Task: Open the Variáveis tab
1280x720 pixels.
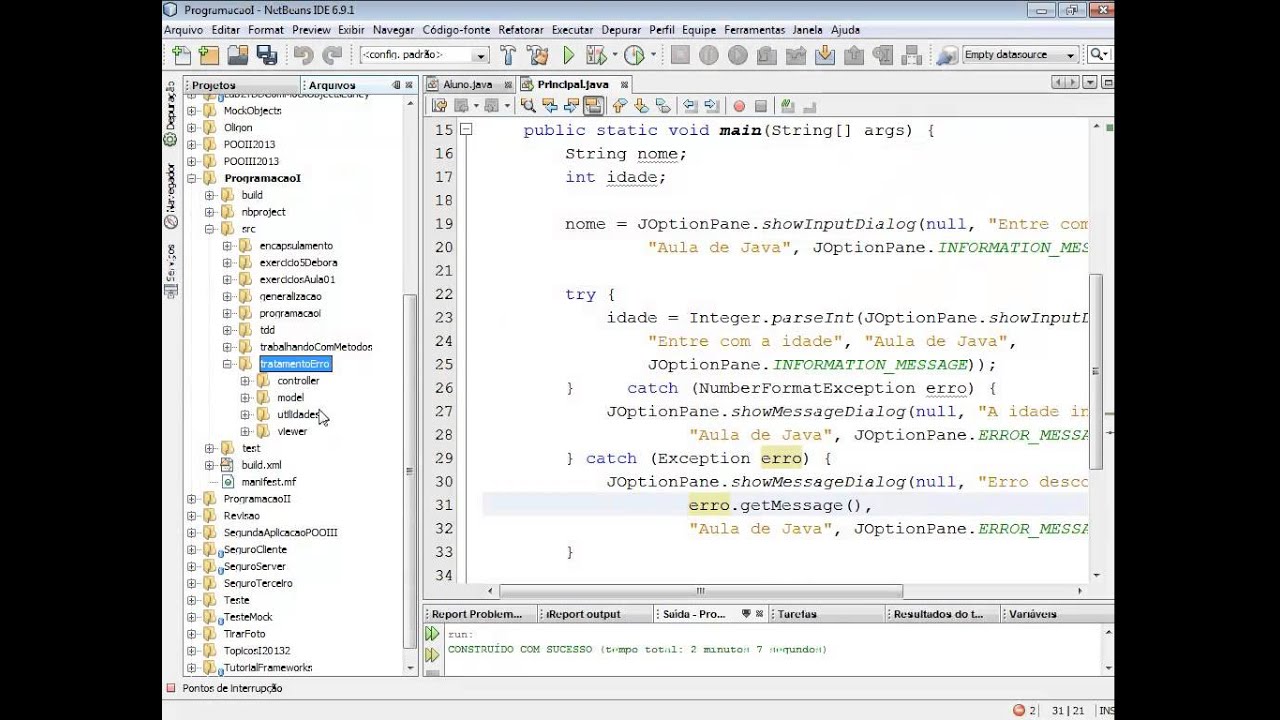Action: (1033, 614)
